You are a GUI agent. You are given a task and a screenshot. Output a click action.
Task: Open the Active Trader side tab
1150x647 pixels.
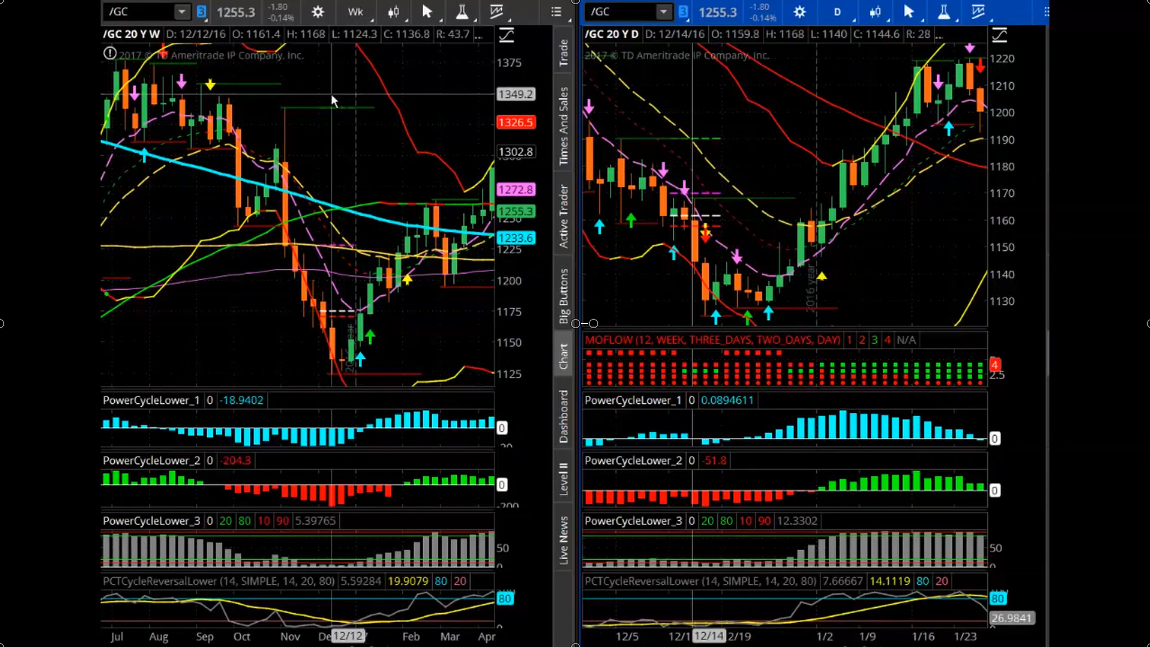[x=563, y=216]
